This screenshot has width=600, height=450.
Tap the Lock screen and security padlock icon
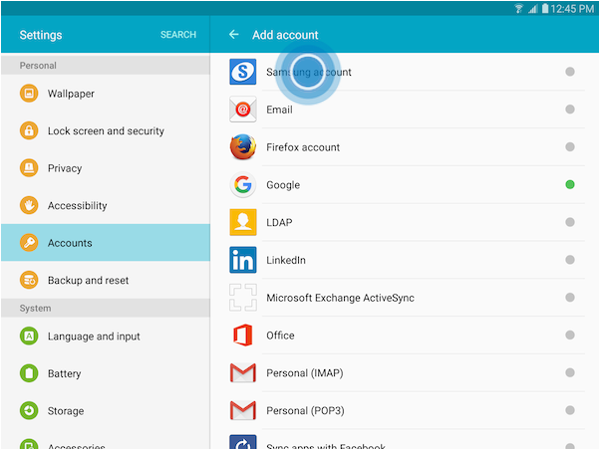click(x=29, y=131)
